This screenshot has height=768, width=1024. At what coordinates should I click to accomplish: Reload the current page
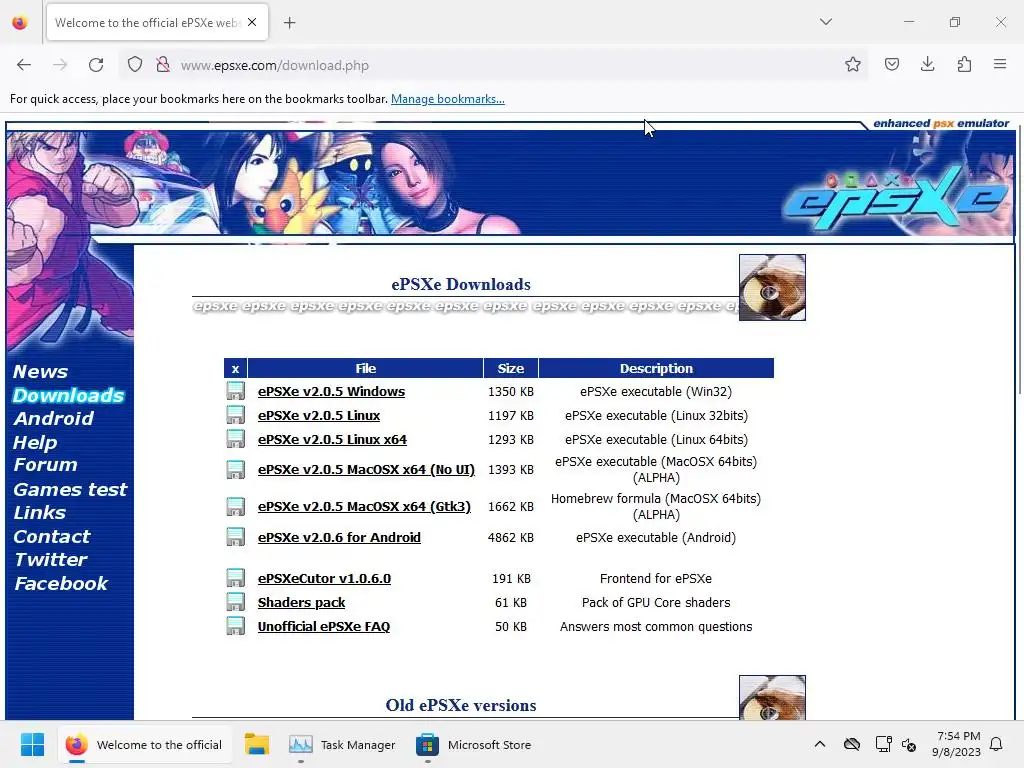pos(96,65)
